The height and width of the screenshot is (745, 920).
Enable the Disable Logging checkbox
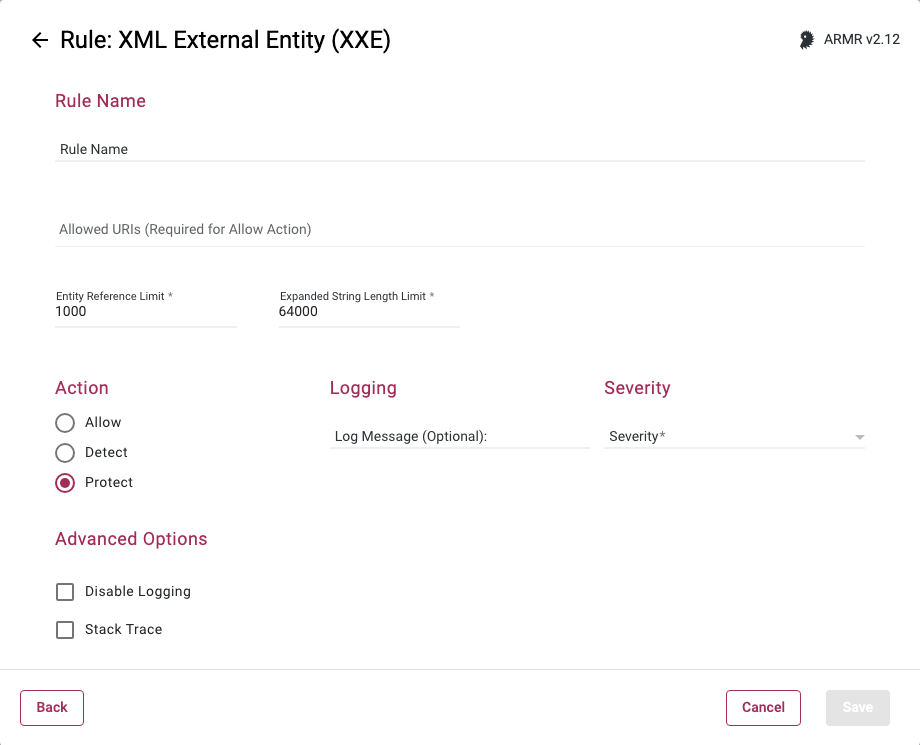pyautogui.click(x=65, y=592)
